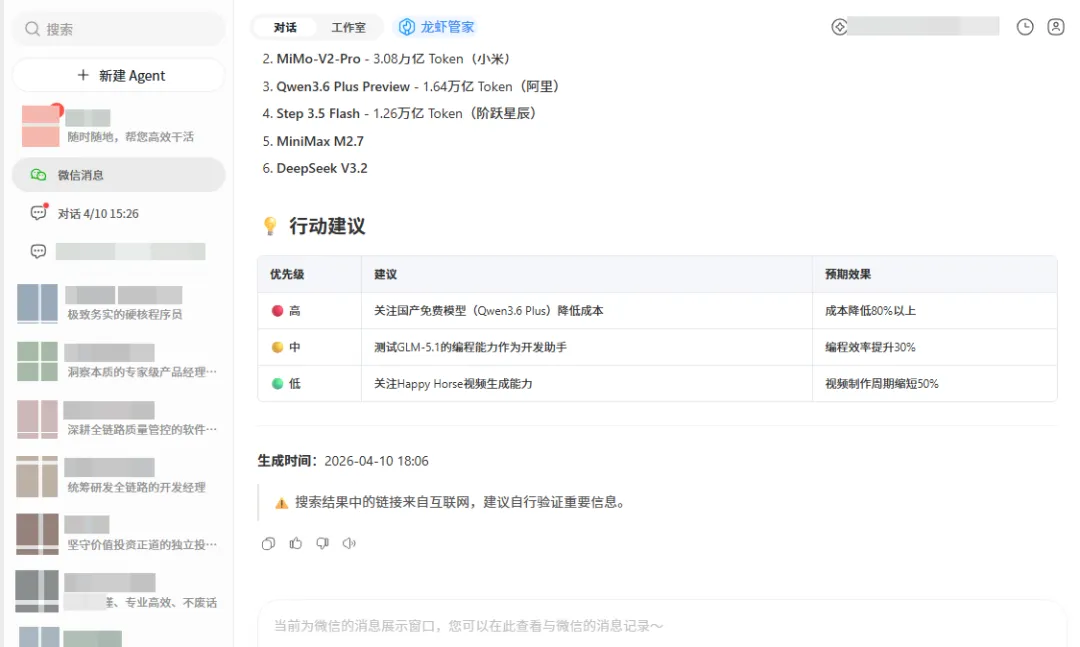Viewport: 1080px width, 647px height.
Task: Click the message input box at bottom
Action: tap(661, 626)
